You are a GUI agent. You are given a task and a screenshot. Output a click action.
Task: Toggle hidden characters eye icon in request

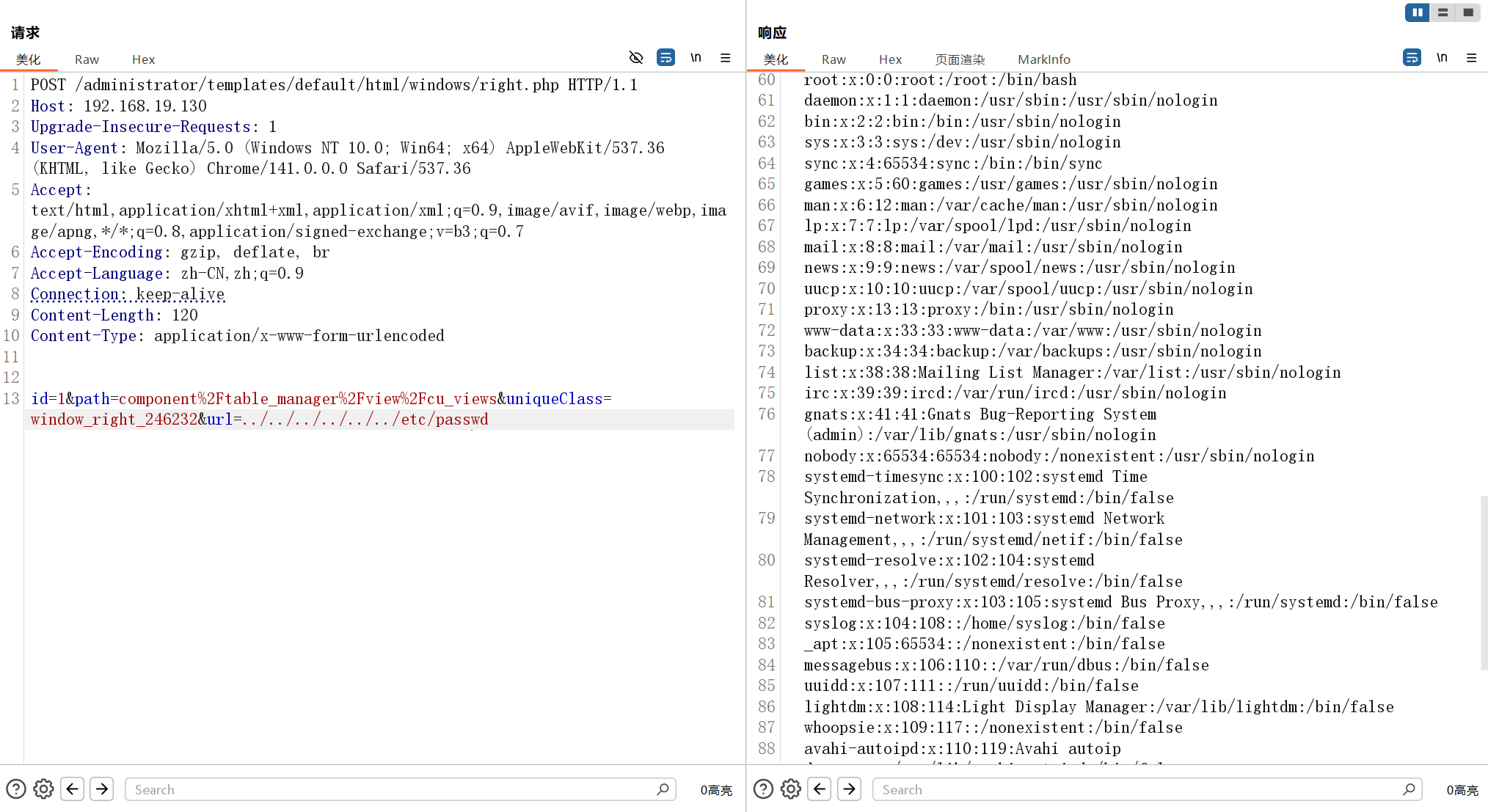tap(636, 58)
